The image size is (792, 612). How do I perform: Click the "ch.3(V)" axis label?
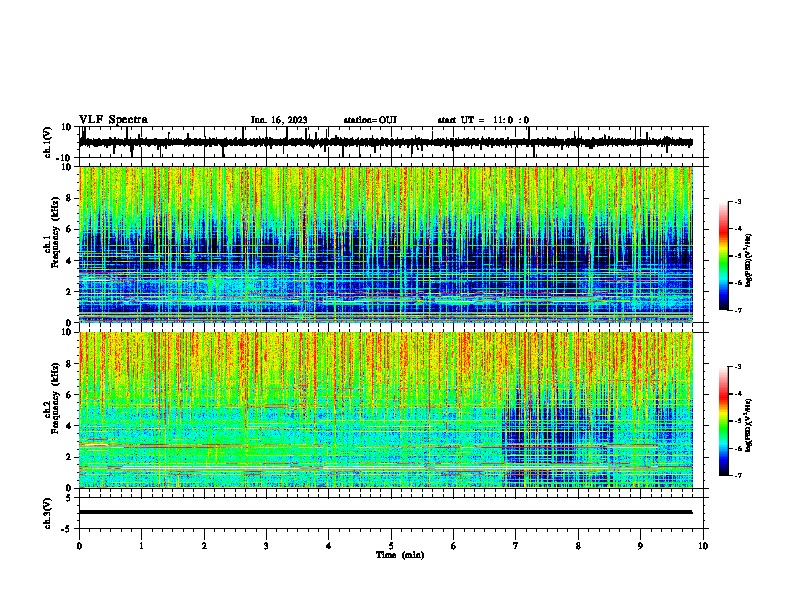[48, 513]
